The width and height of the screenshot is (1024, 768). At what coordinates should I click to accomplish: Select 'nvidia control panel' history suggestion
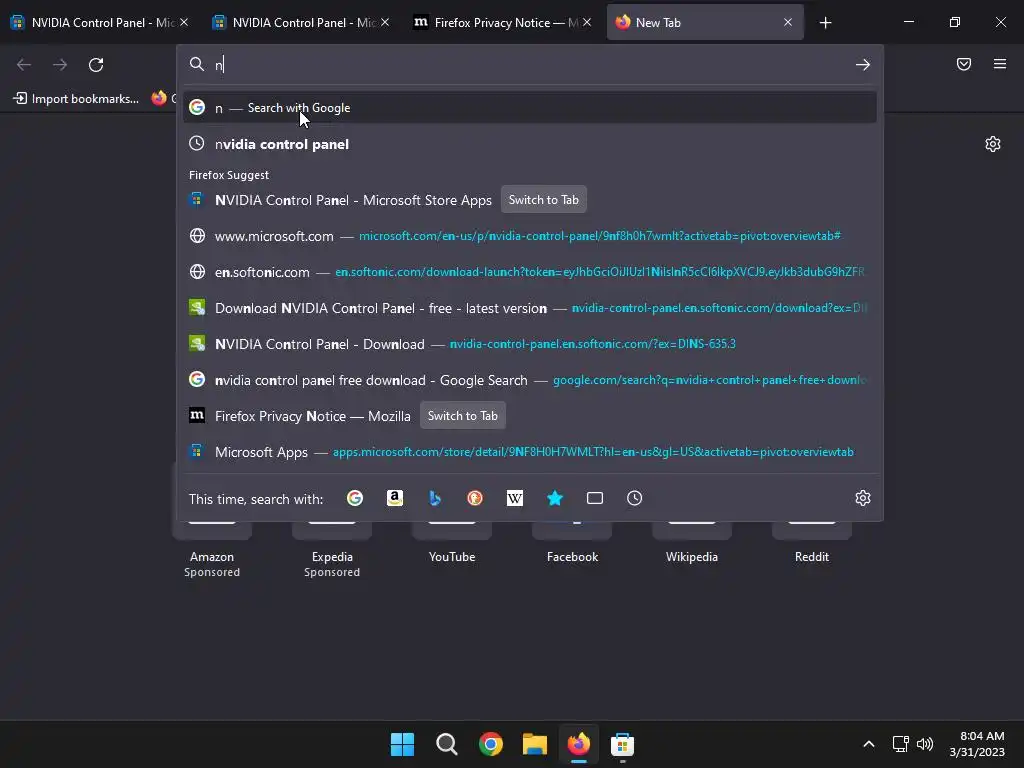tap(530, 144)
